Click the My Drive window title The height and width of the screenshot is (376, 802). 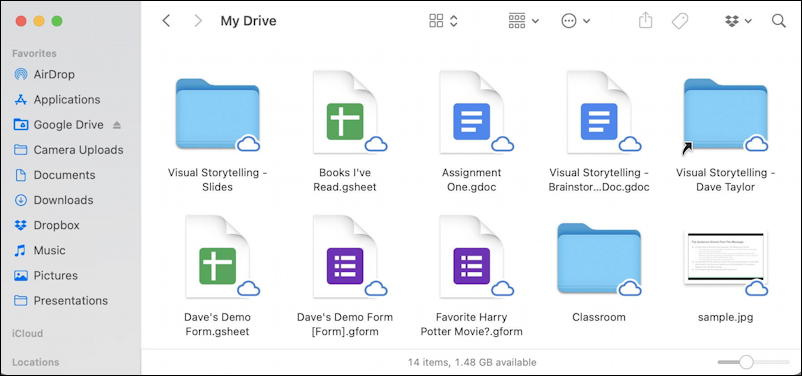(x=248, y=21)
